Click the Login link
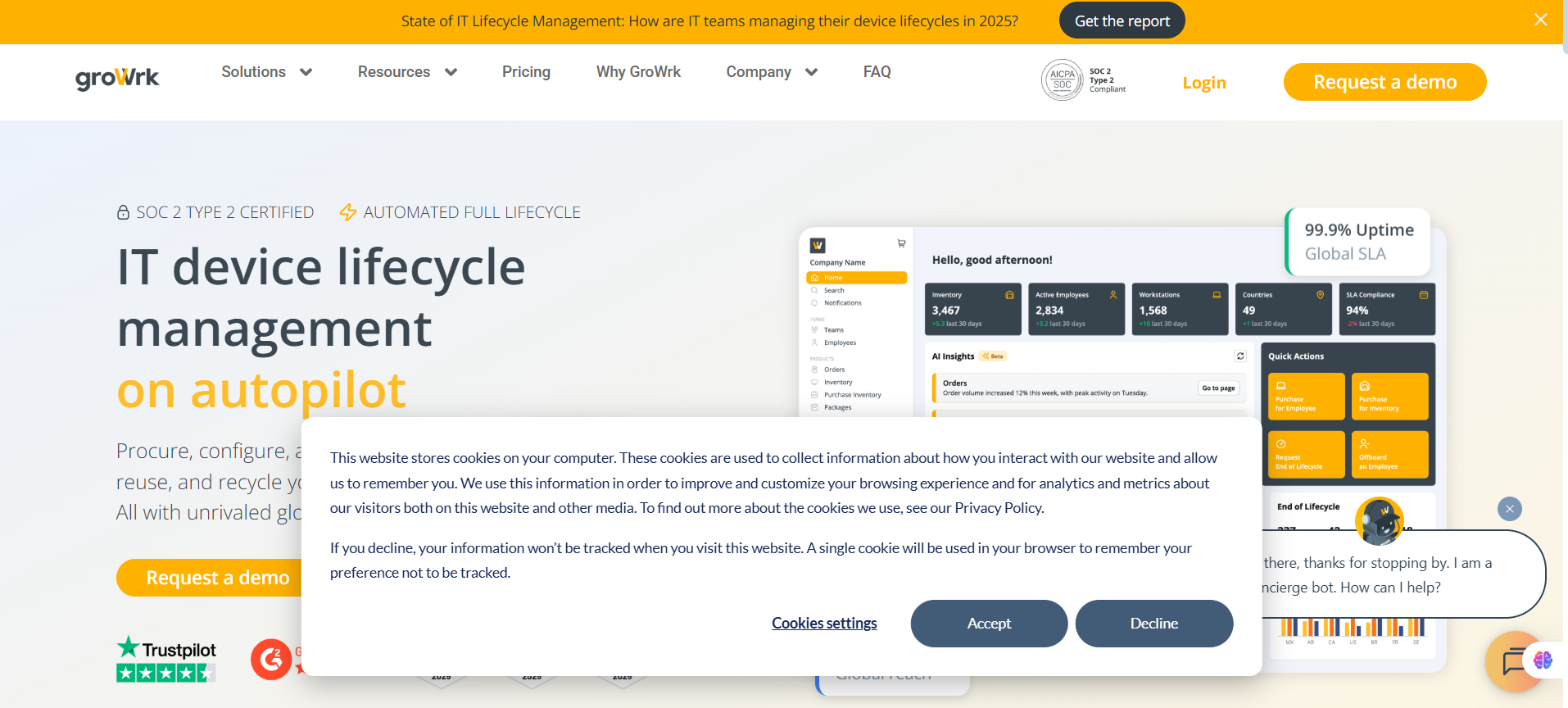Screen dimensions: 1568x708 click(x=1203, y=83)
